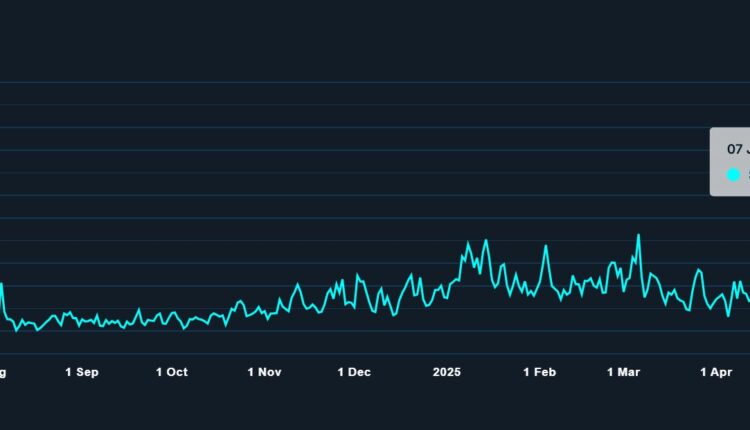Select the 1 Mar axis label
Viewport: 750px width, 430px height.
pyautogui.click(x=623, y=372)
